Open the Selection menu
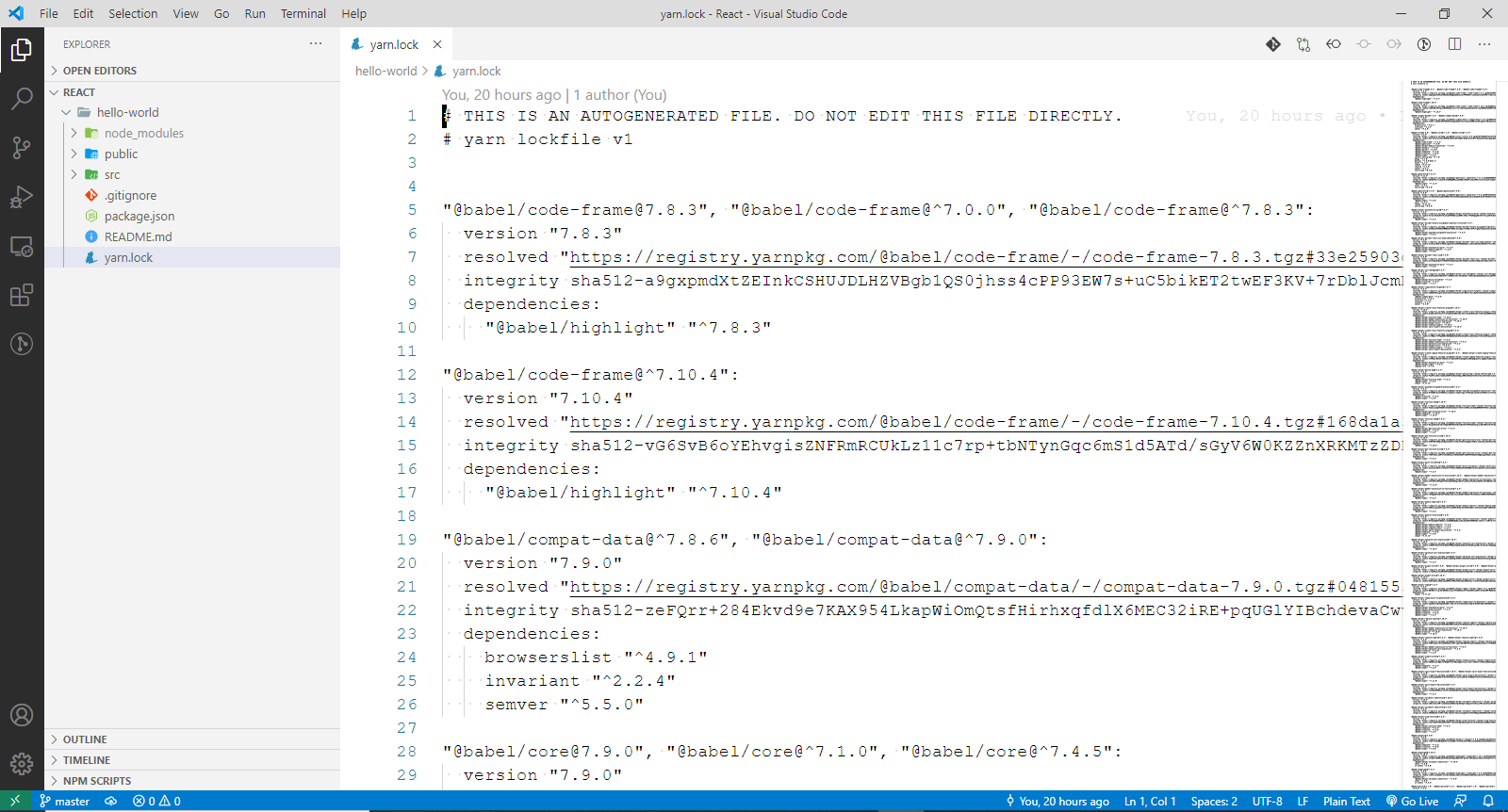 [133, 13]
